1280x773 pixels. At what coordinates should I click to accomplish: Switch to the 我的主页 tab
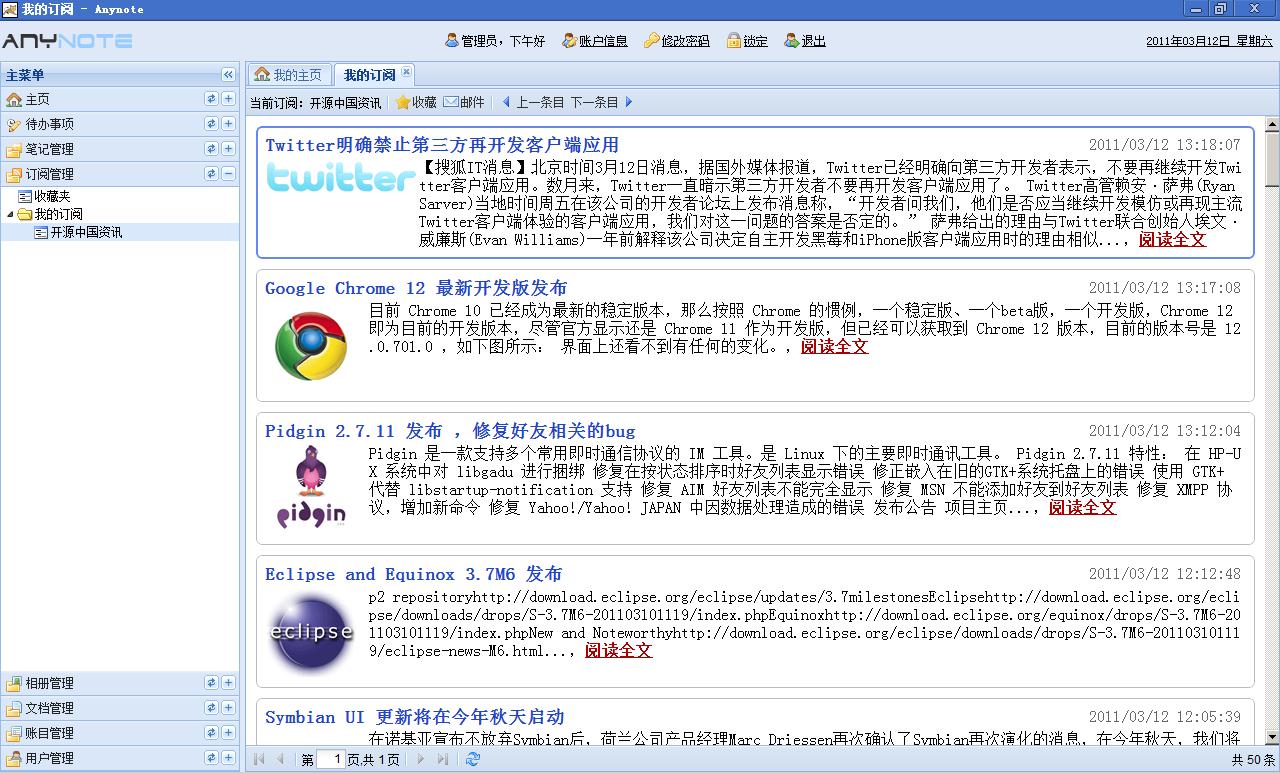pos(289,75)
